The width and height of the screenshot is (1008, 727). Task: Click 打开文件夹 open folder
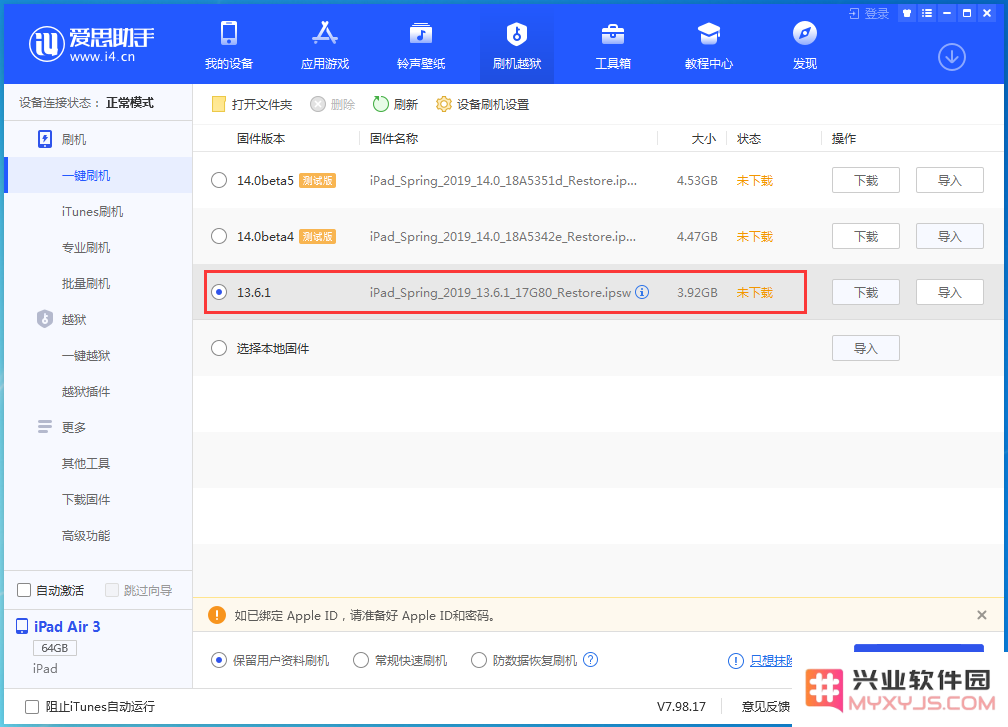(251, 104)
